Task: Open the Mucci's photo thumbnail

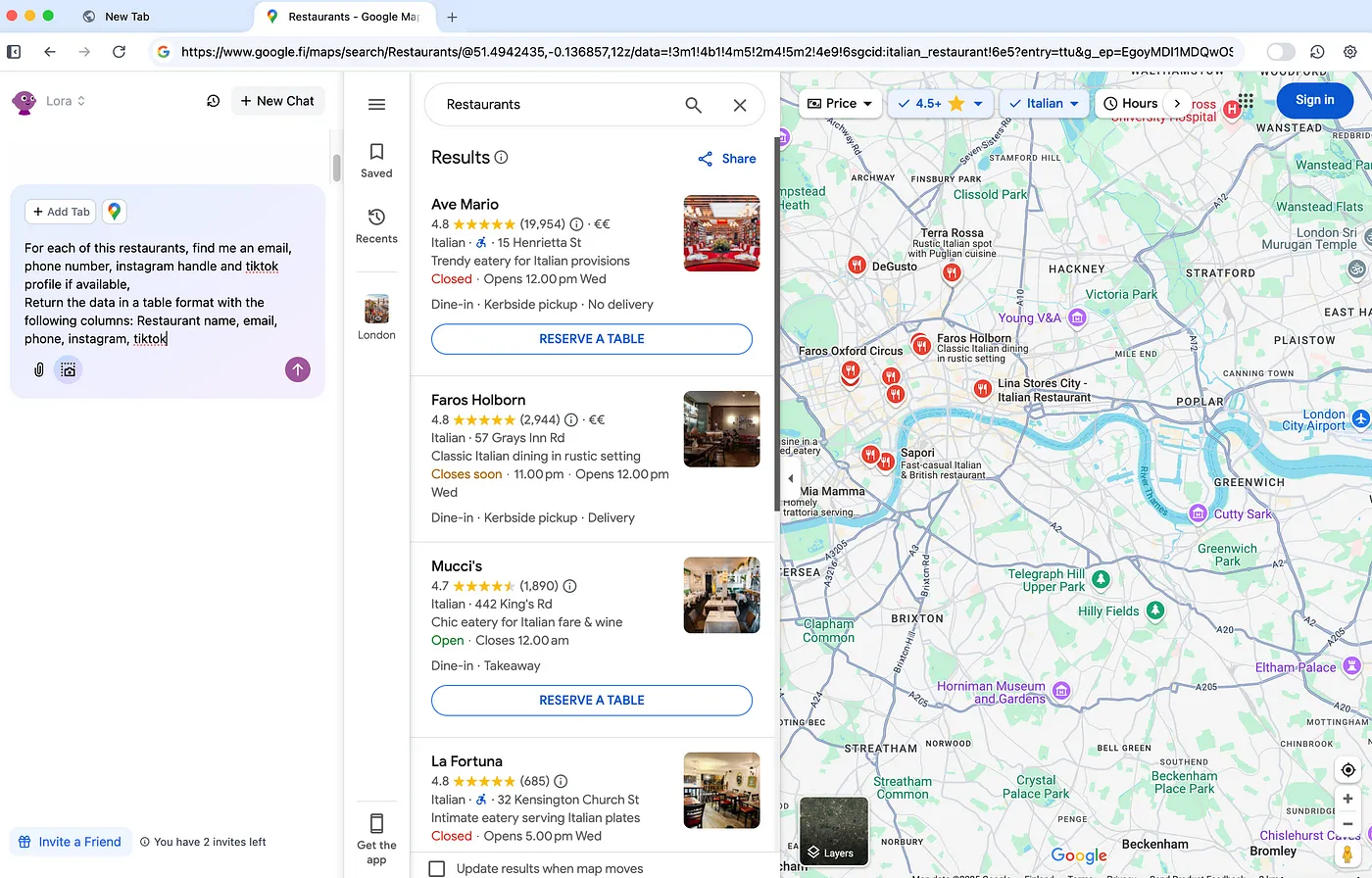Action: point(722,595)
